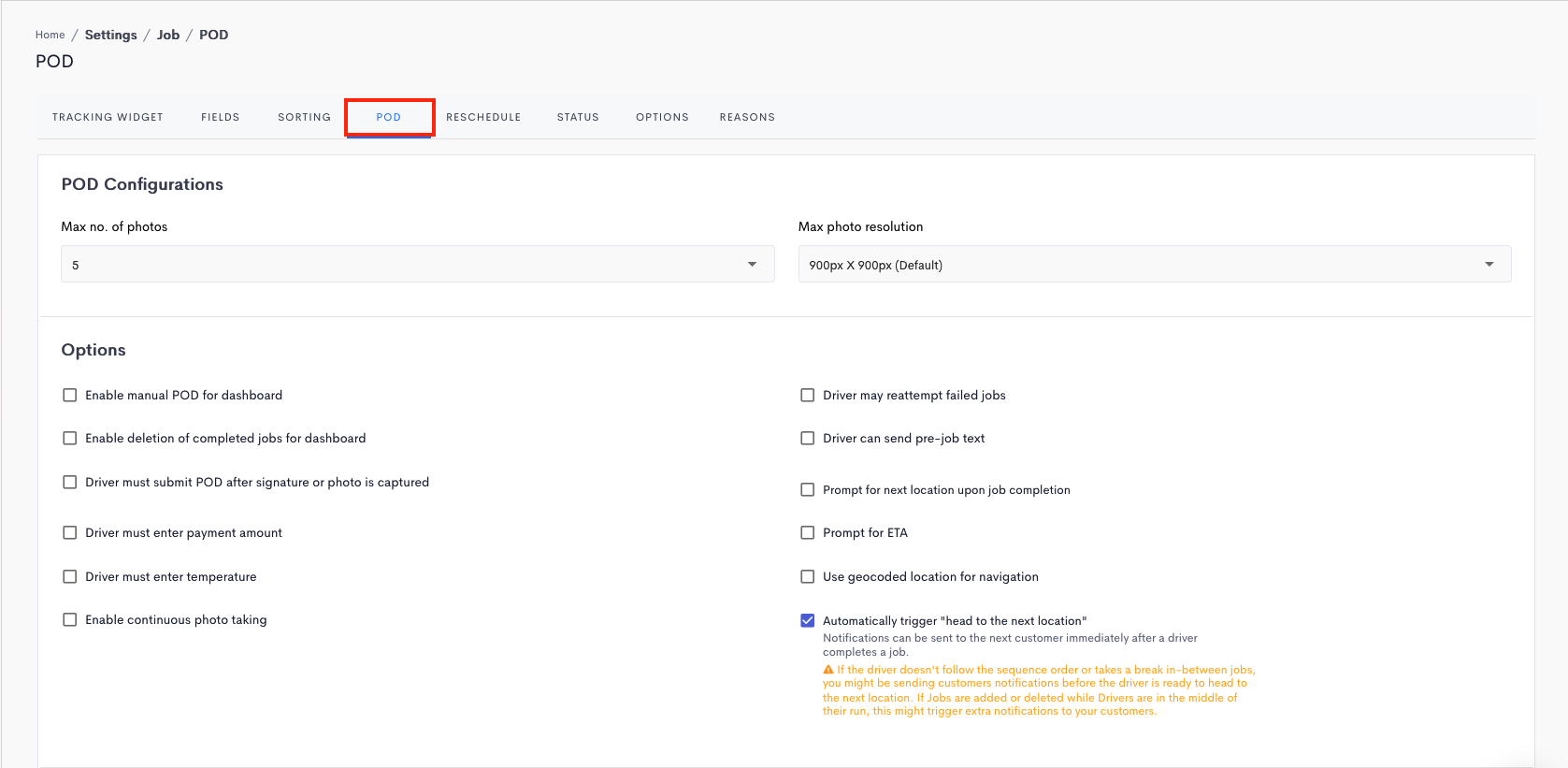Enable manual POD for dashboard checkbox
1568x768 pixels.
pyautogui.click(x=70, y=395)
